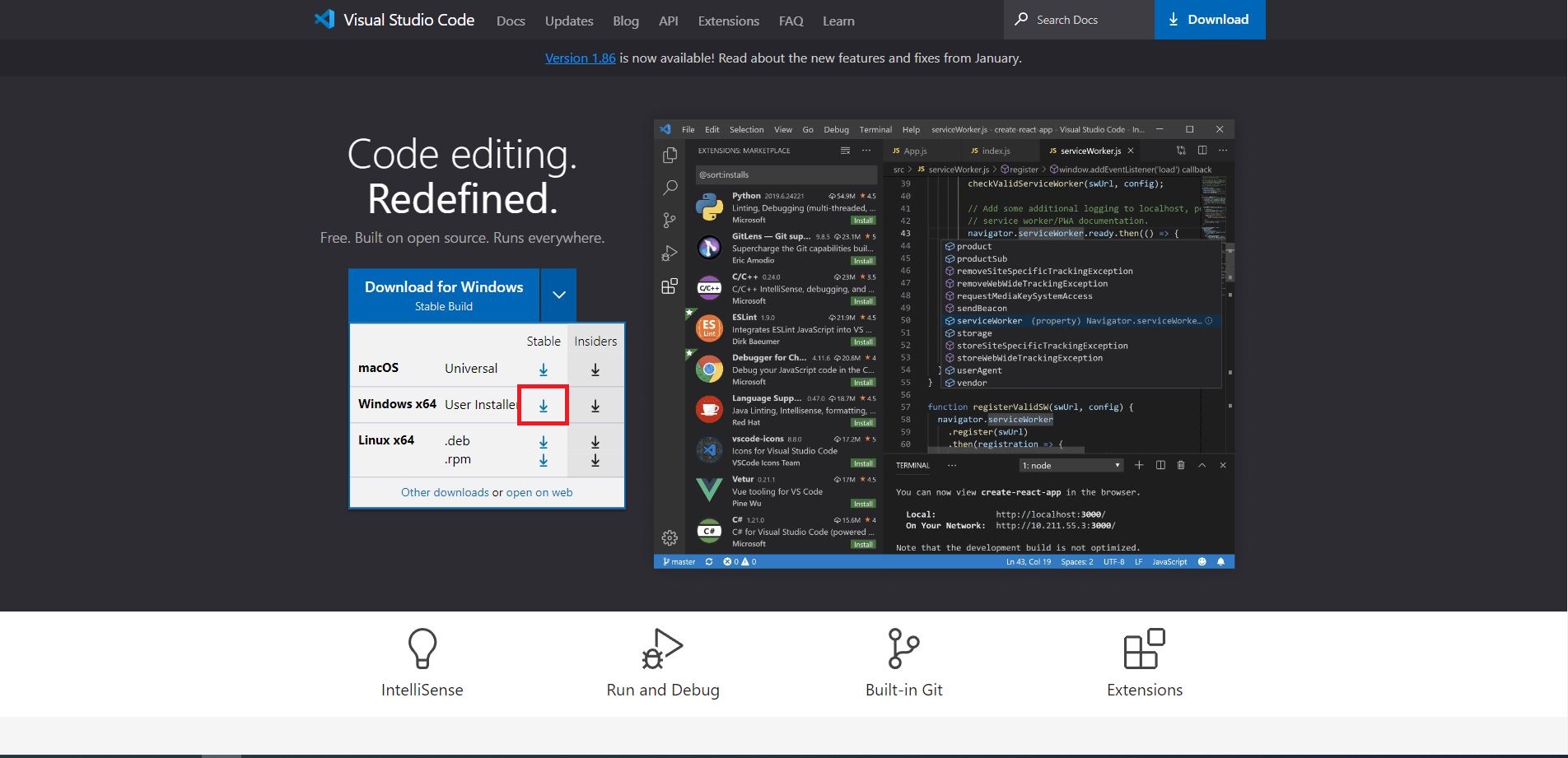This screenshot has height=758, width=1568.
Task: Switch to the index.js editor tab
Action: [997, 151]
